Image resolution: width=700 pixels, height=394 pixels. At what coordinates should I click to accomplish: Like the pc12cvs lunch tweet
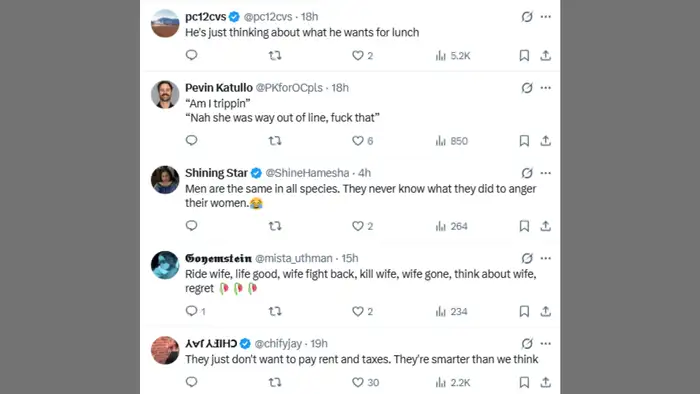click(362, 55)
